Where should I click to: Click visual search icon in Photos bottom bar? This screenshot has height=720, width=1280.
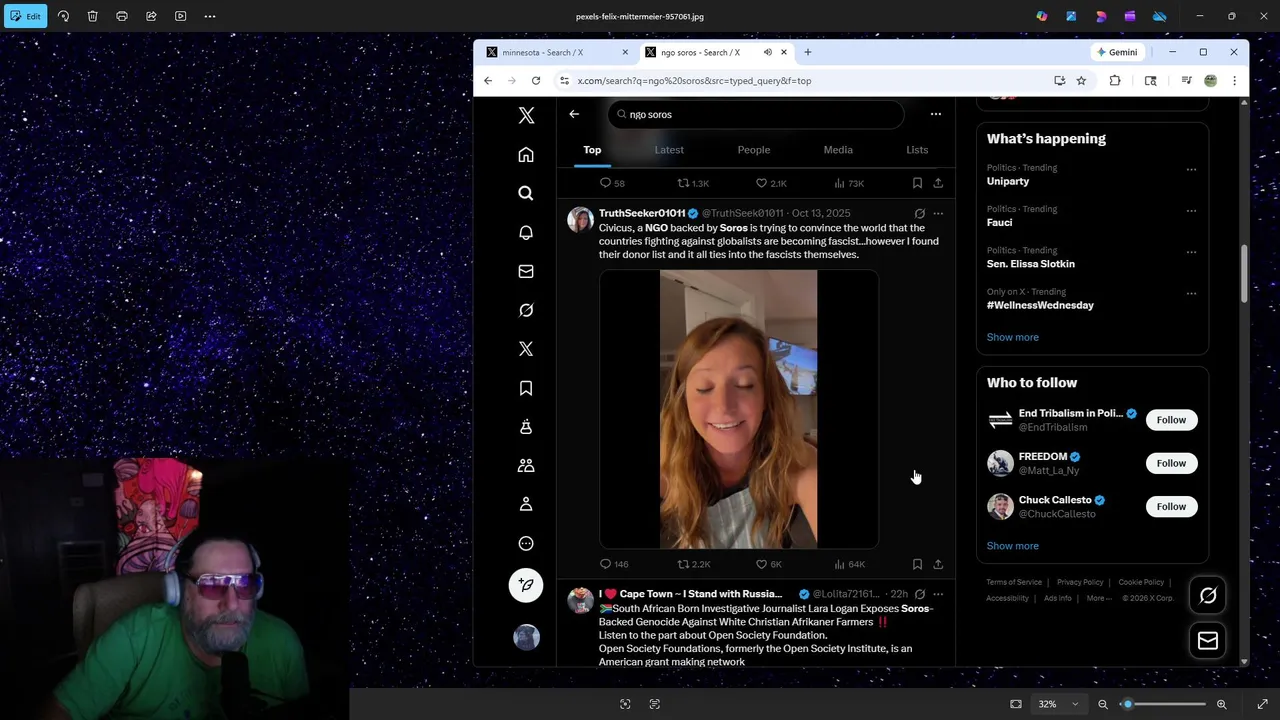(625, 704)
